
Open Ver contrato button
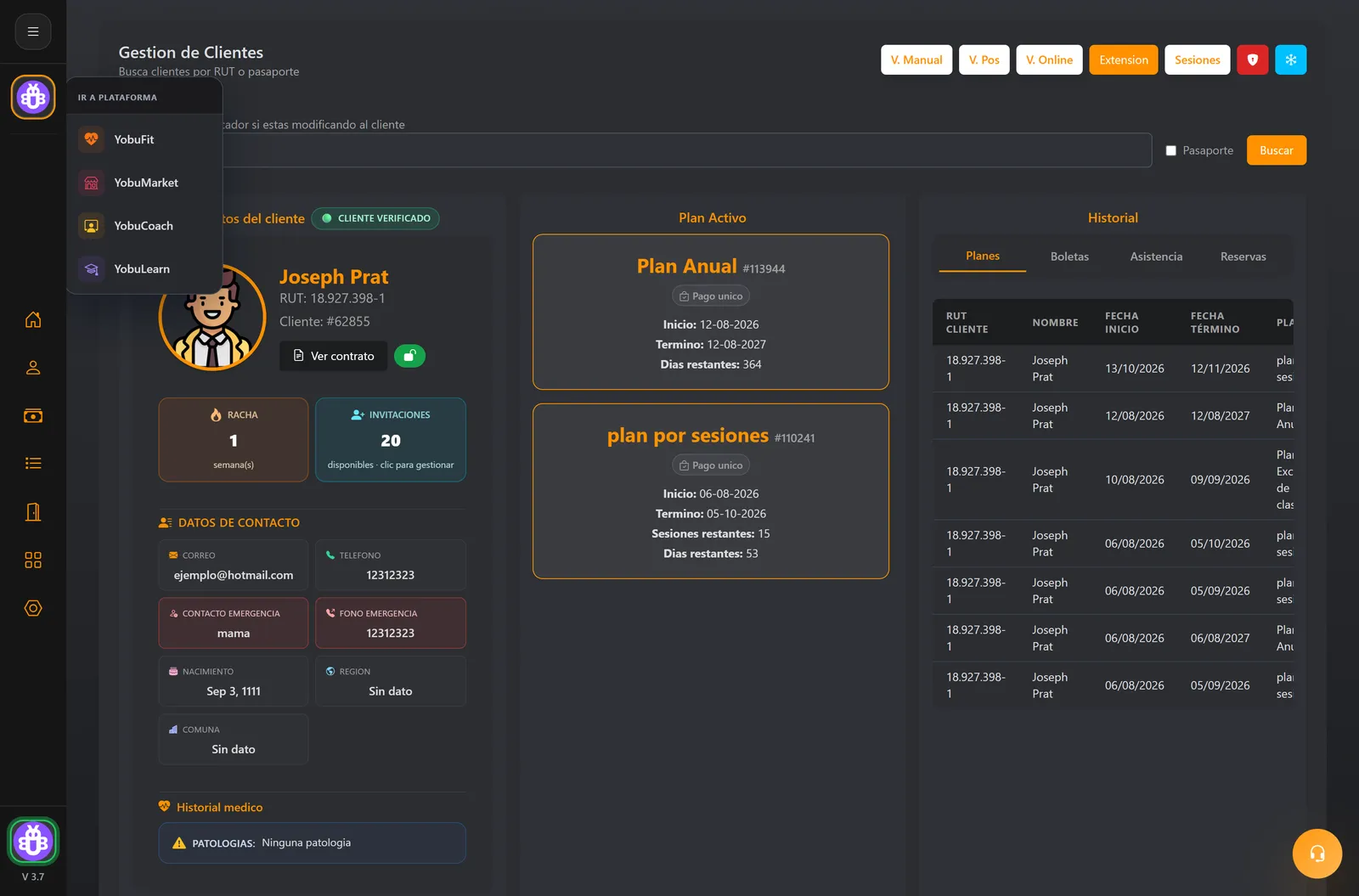333,356
